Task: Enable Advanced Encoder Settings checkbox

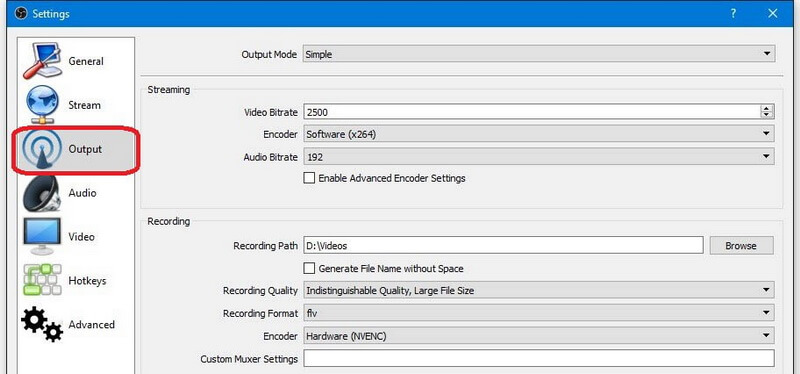Action: coord(309,178)
